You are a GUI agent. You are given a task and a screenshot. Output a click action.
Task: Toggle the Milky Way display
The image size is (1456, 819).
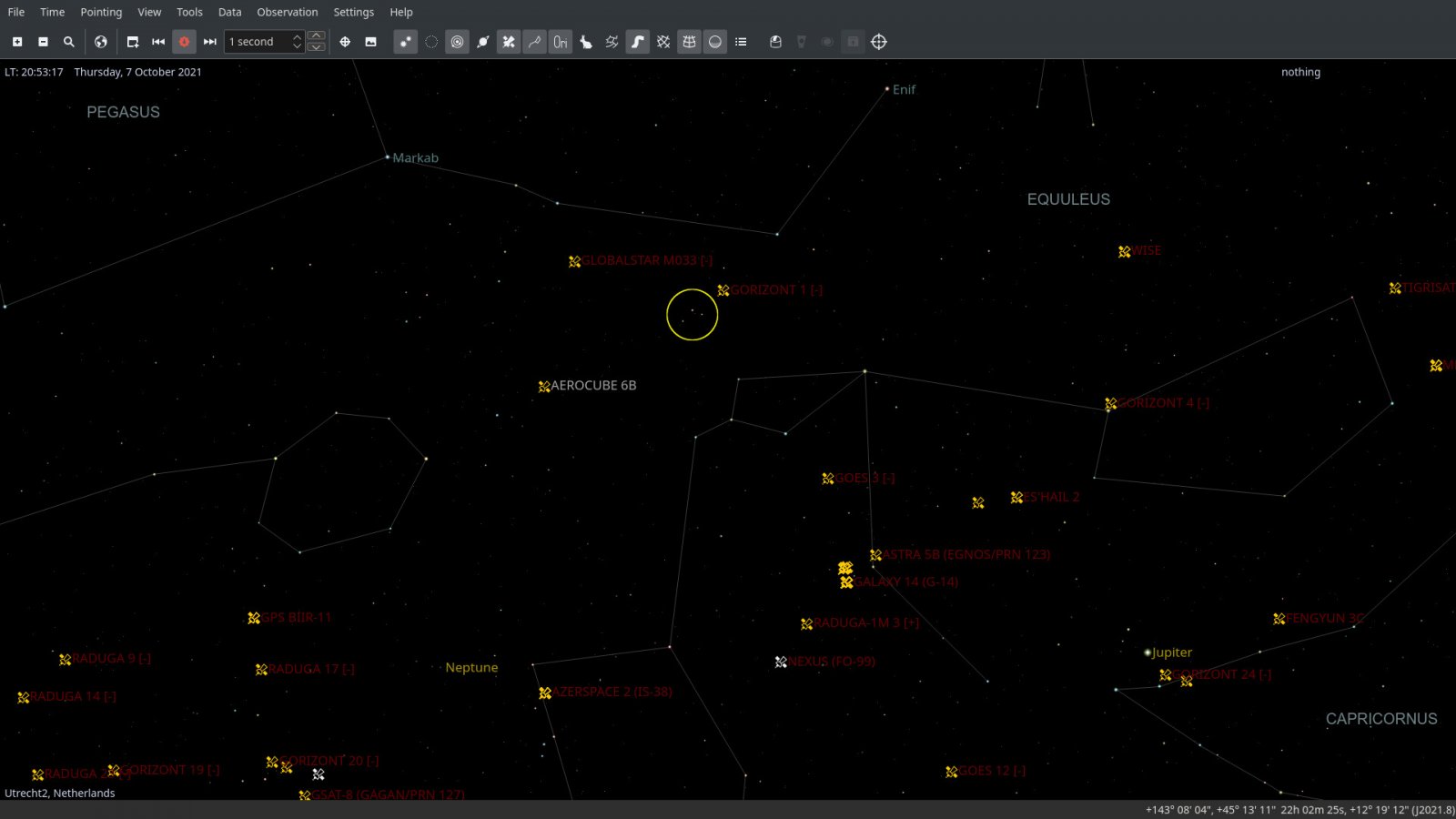638,42
